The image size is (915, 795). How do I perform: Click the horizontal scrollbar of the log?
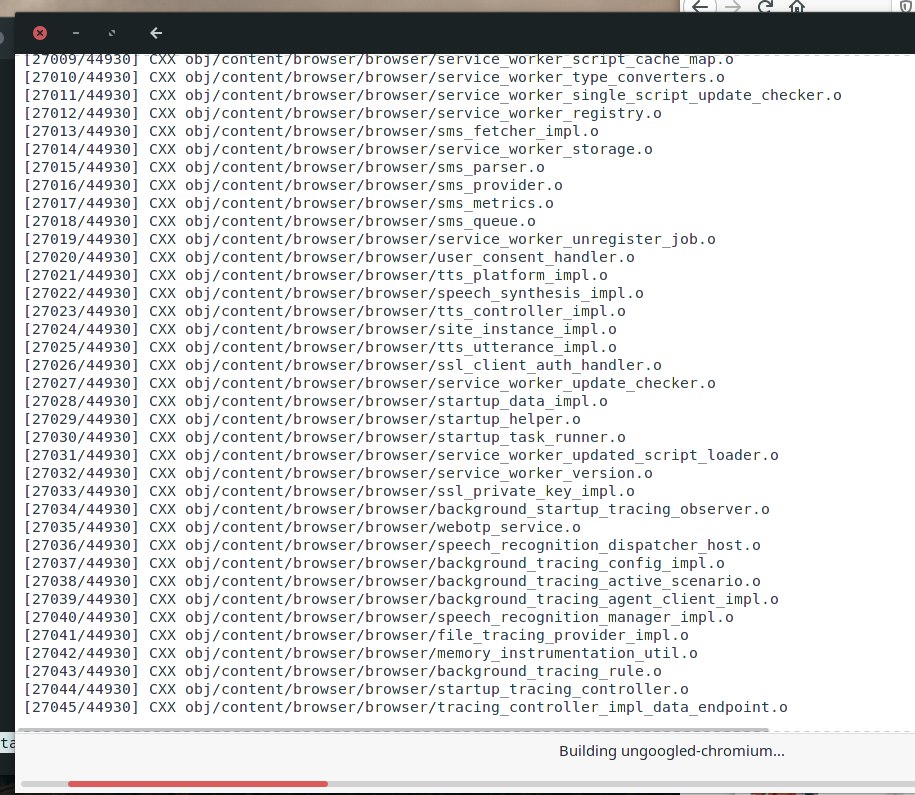[393, 730]
